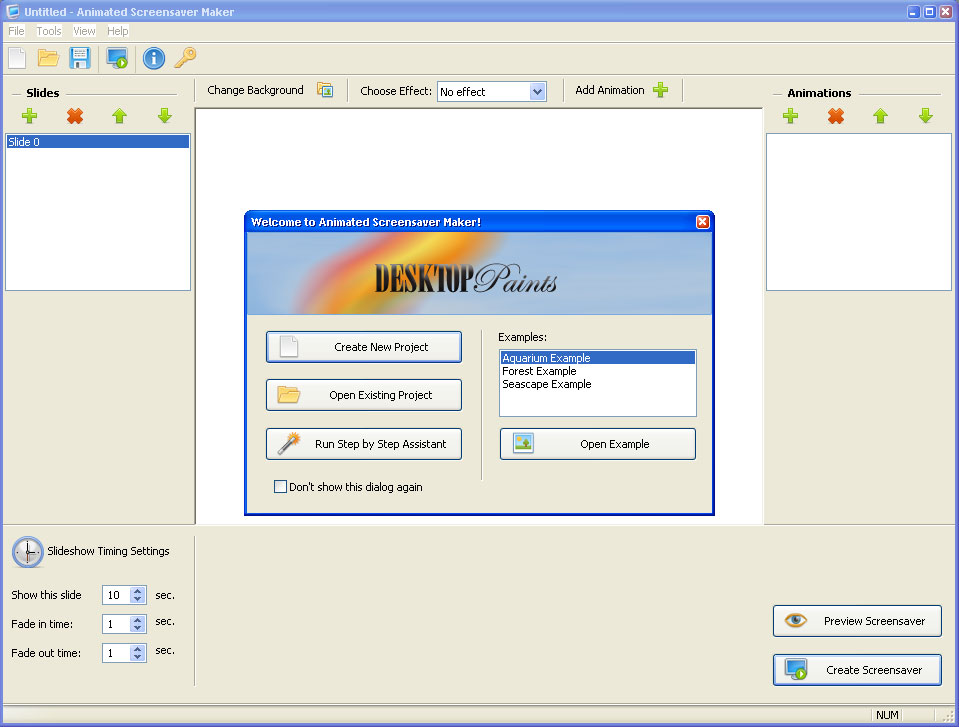The height and width of the screenshot is (727, 959).
Task: Decrease Fade in time value
Action: pyautogui.click(x=138, y=628)
